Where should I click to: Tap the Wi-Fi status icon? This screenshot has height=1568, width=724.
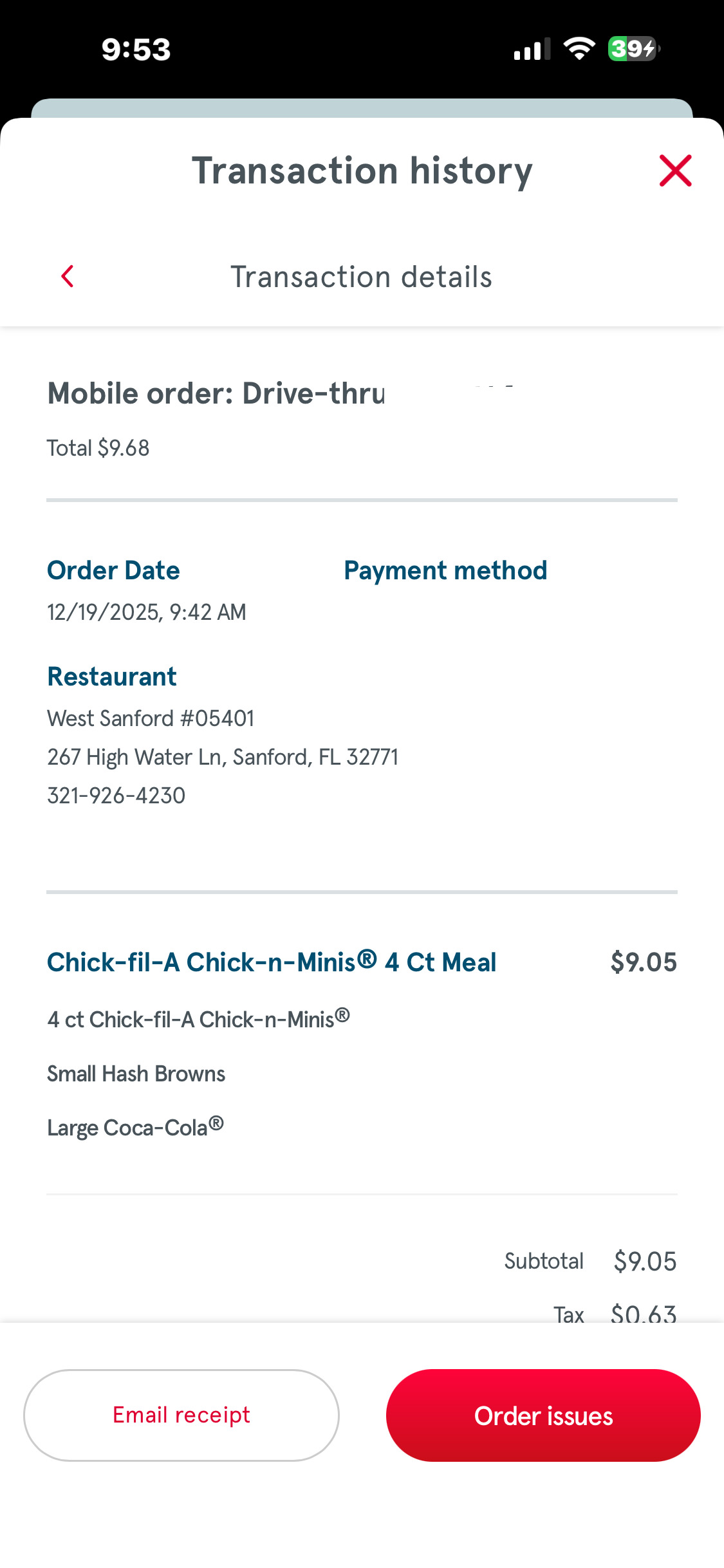coord(579,49)
